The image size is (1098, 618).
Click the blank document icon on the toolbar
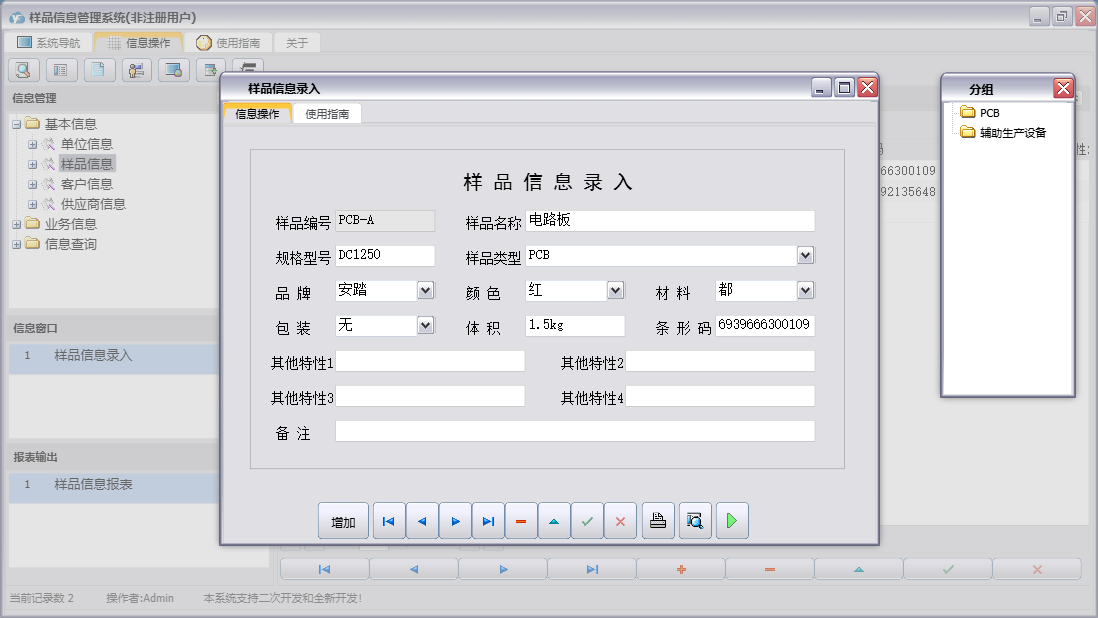pos(97,70)
